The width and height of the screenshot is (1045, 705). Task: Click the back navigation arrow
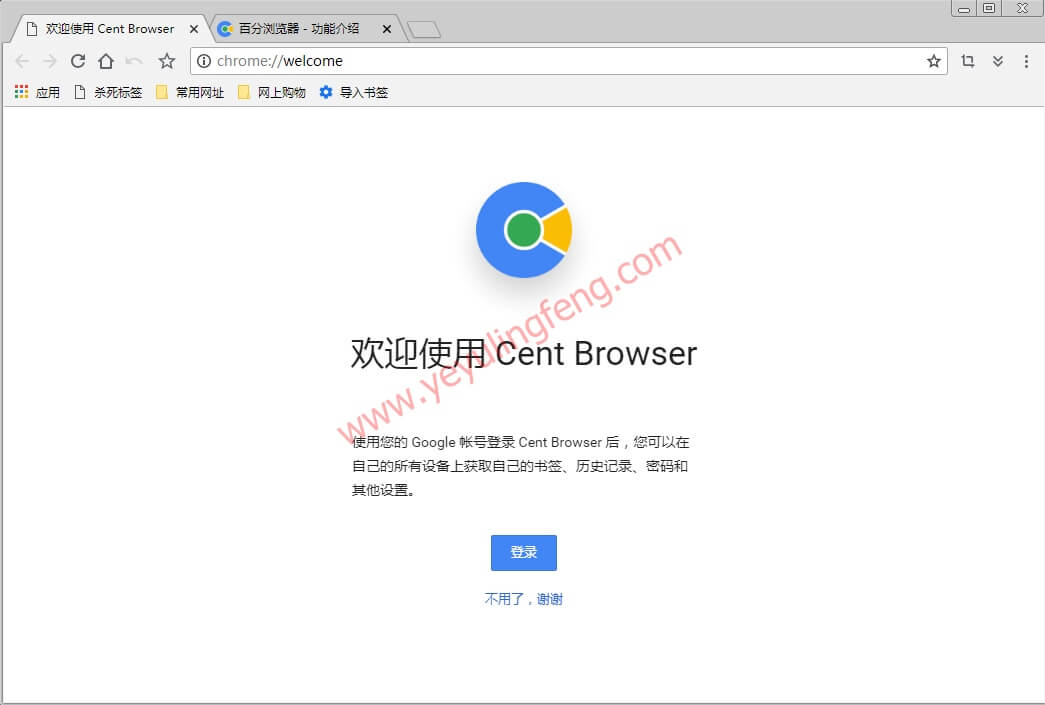pos(22,61)
